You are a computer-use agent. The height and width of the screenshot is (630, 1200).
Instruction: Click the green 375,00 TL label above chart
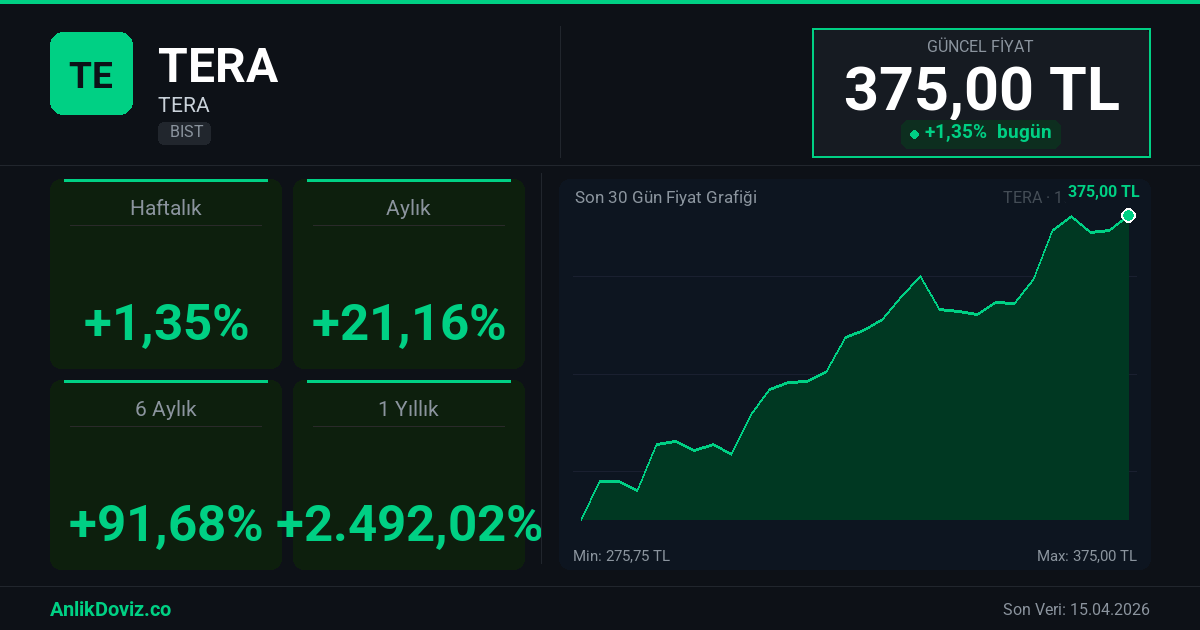(x=1103, y=192)
